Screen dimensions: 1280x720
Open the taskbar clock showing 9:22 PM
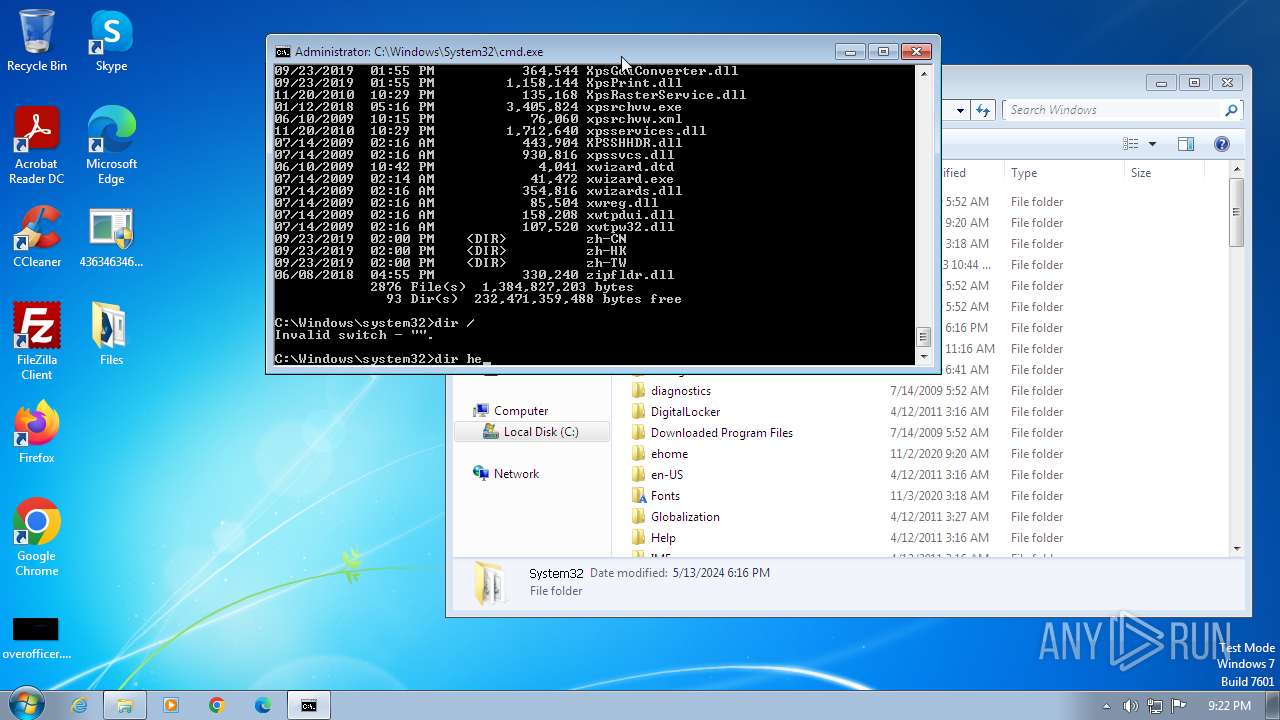click(x=1229, y=706)
